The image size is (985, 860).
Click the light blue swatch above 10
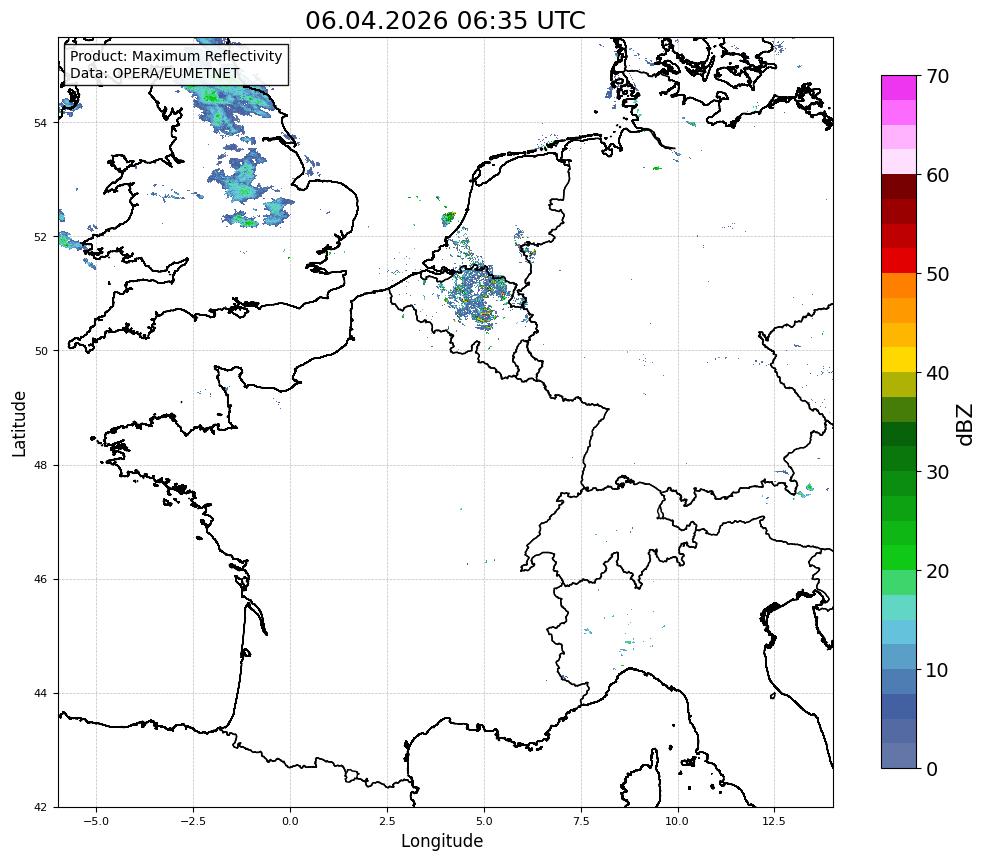coord(899,657)
